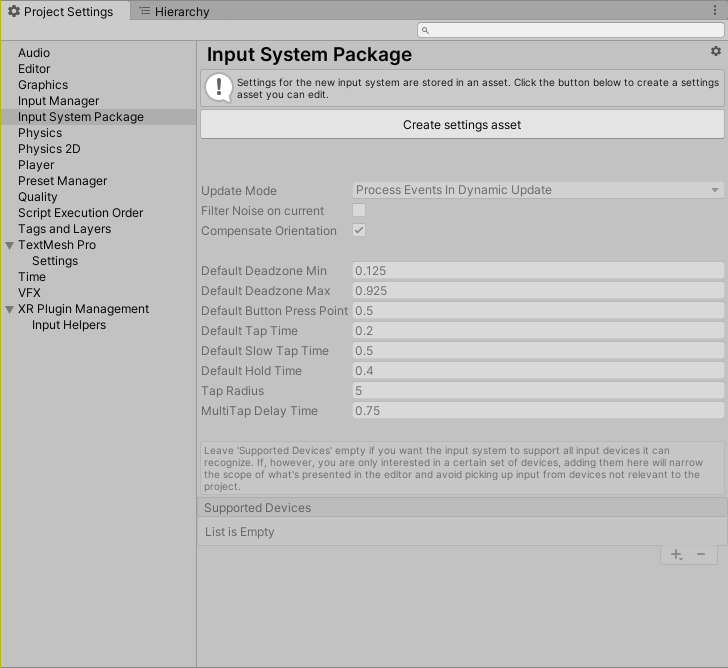Click the Update Mode label

[239, 191]
